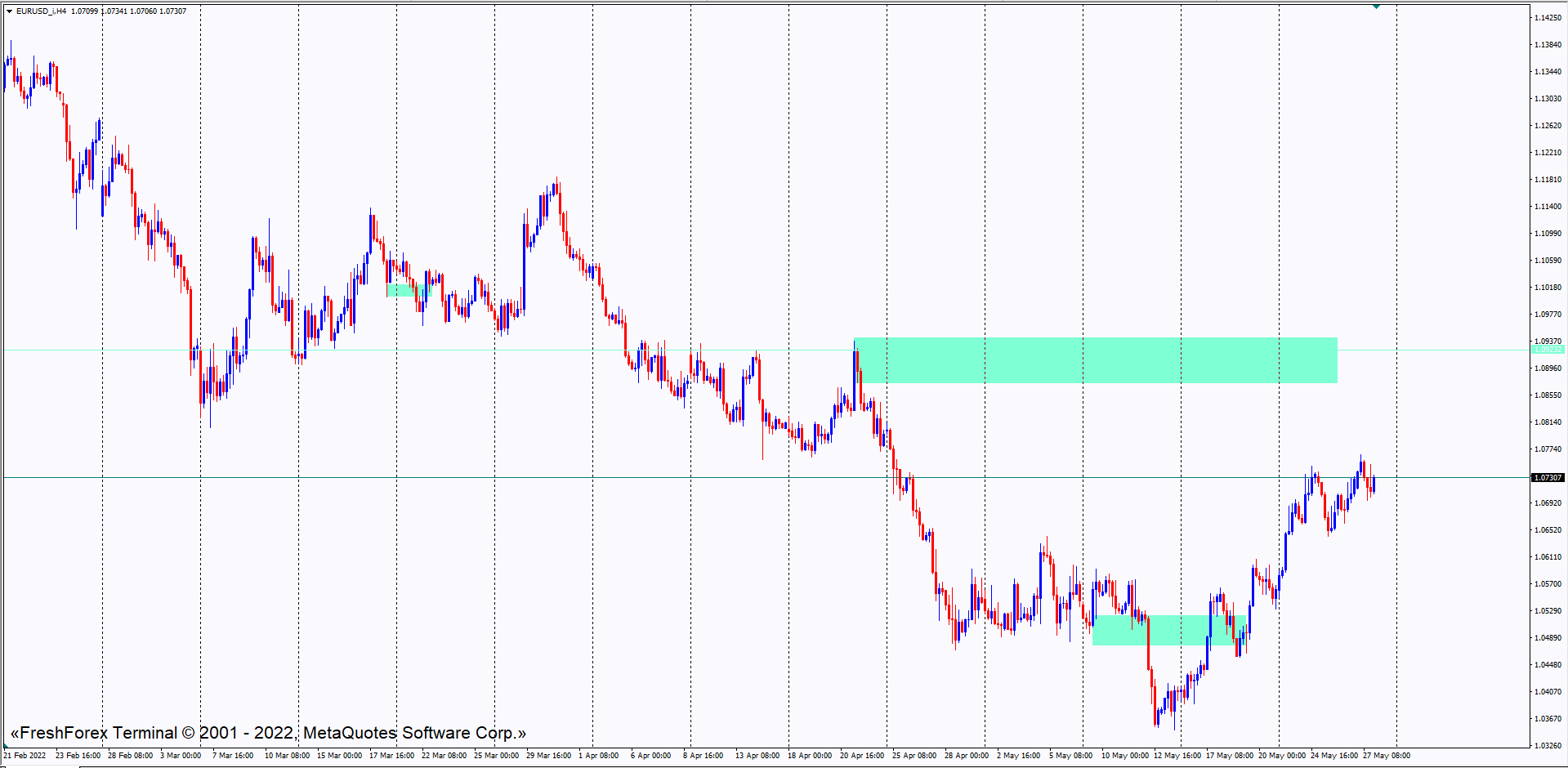Screen dimensions: 1568x768
Task: Click the 12 May 16:00 time label
Action: click(x=1177, y=756)
